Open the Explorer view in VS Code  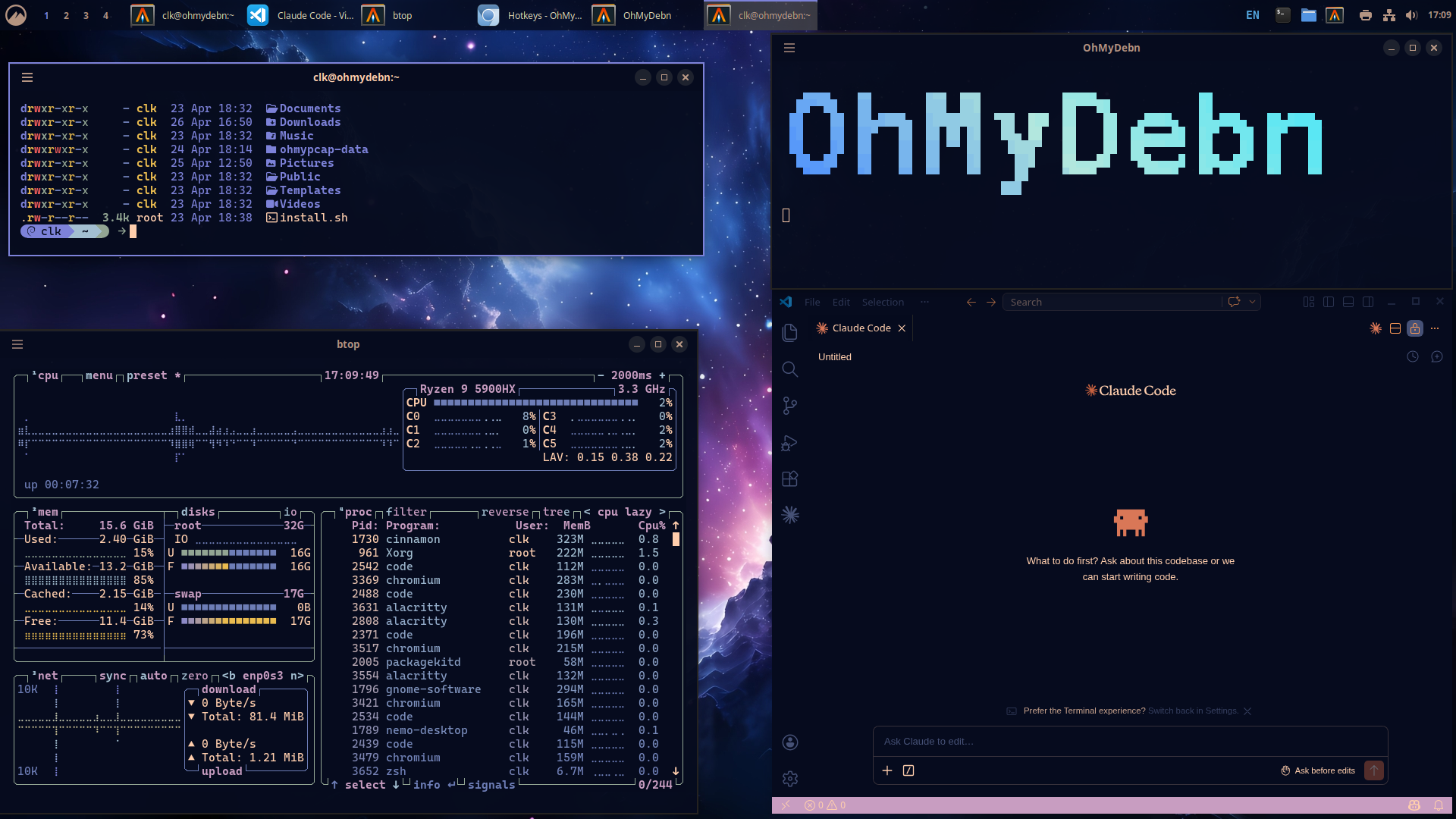(x=789, y=333)
